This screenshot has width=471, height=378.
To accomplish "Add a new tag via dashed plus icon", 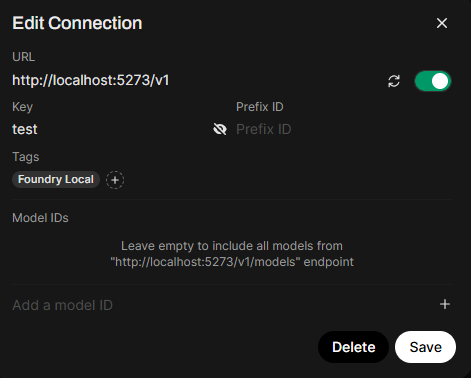I will (x=115, y=180).
